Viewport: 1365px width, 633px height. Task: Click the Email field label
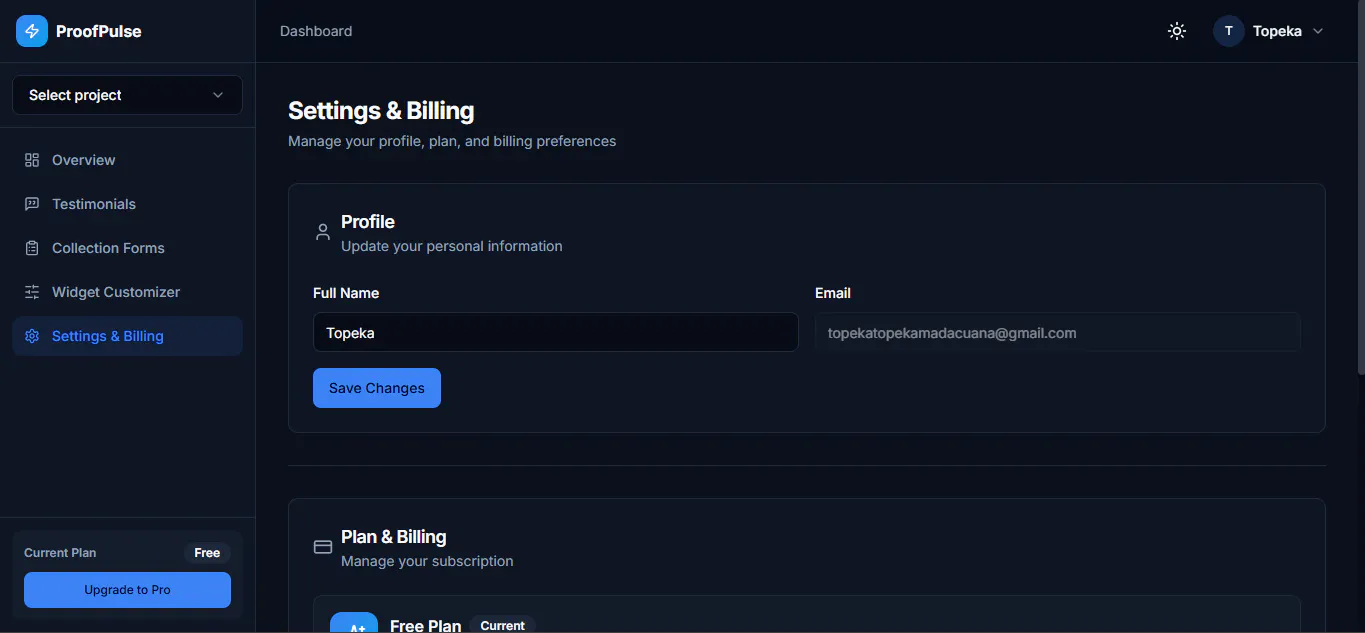(x=833, y=293)
